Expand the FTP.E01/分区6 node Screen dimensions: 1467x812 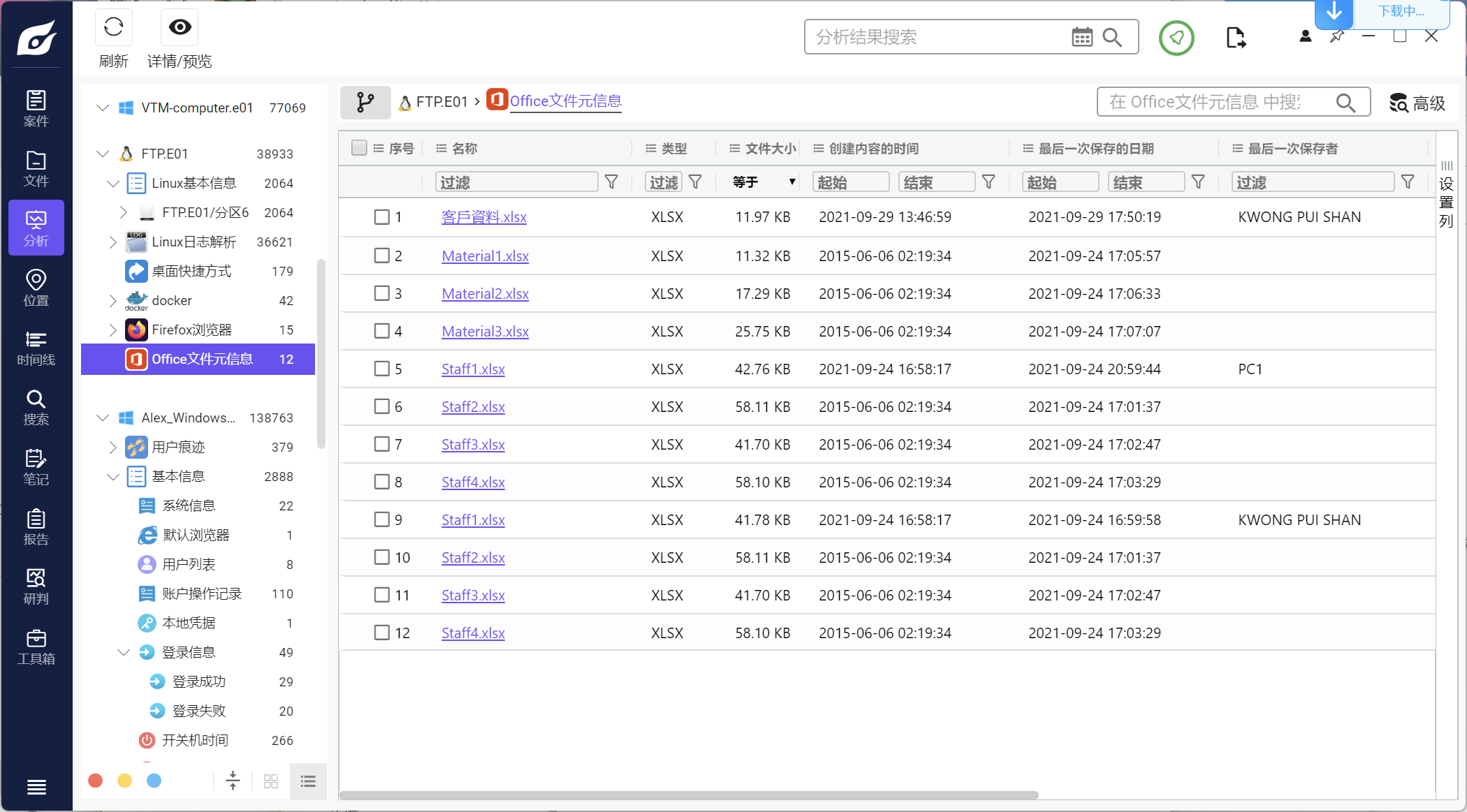(124, 212)
